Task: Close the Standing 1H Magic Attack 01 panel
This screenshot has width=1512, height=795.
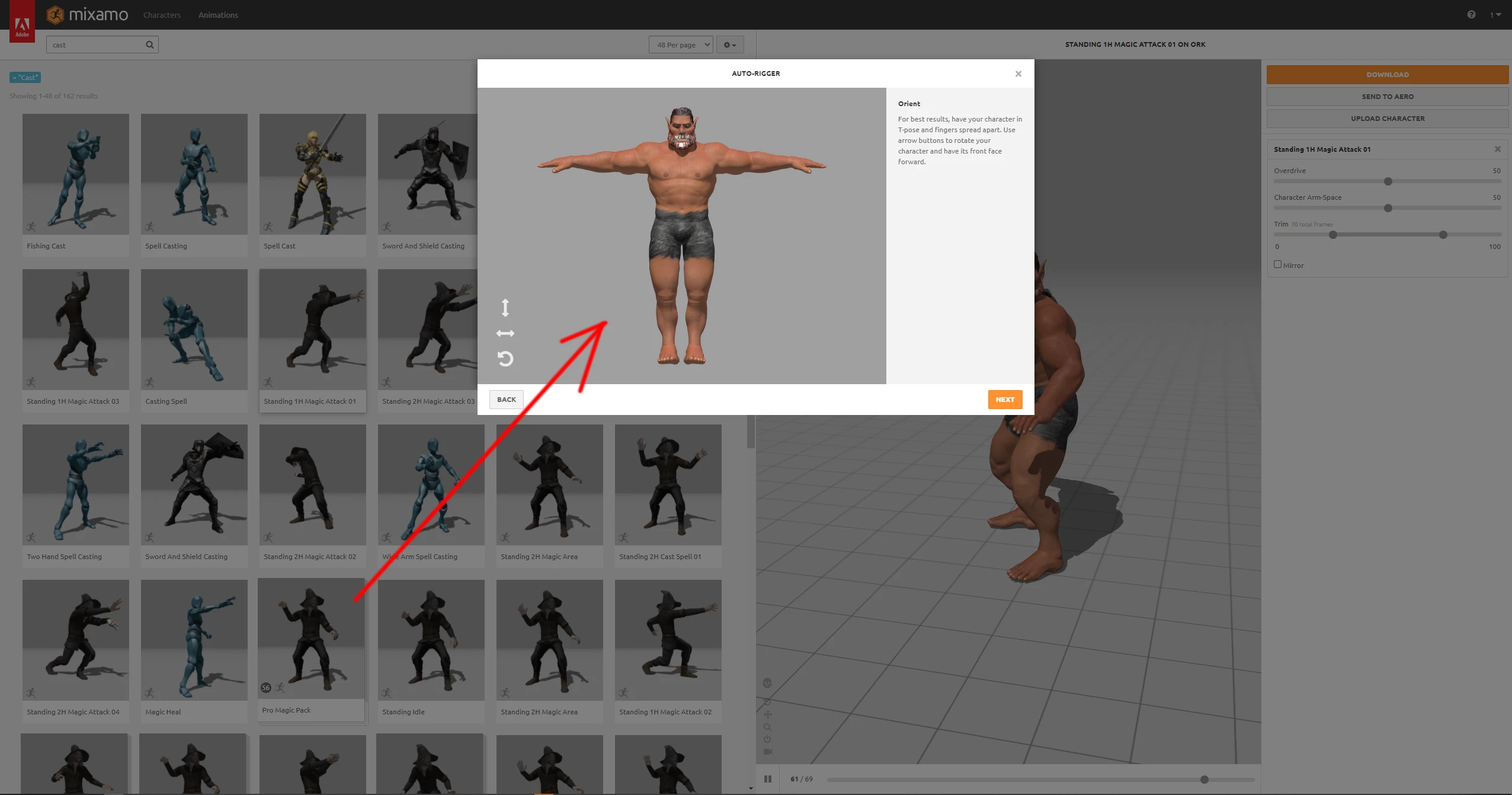Action: pos(1497,149)
